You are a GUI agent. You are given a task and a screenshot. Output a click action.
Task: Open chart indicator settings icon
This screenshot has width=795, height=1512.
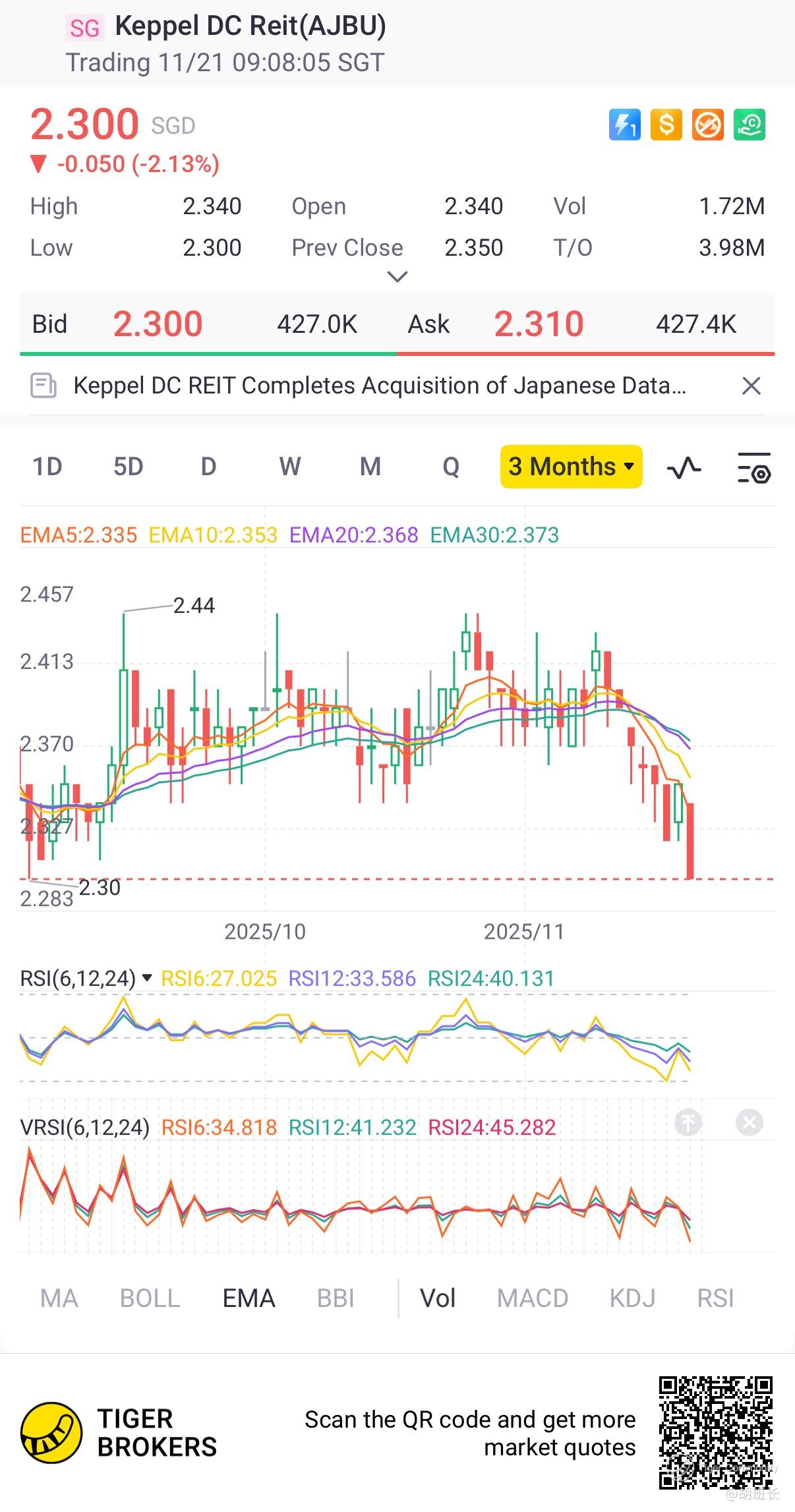[x=753, y=467]
